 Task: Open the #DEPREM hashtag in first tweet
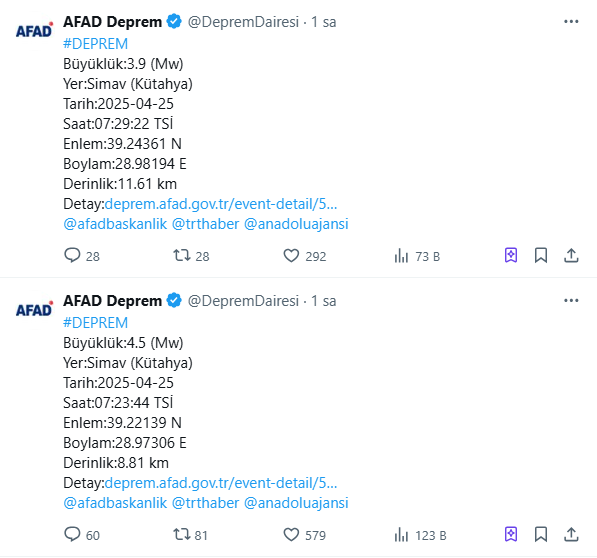pyautogui.click(x=95, y=44)
